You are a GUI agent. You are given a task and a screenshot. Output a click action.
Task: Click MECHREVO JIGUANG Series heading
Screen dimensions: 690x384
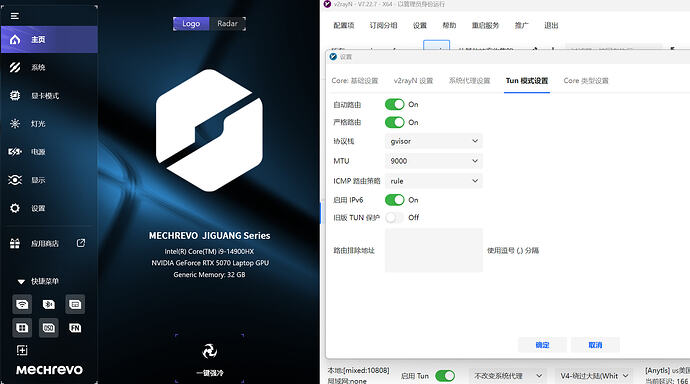[x=209, y=236]
